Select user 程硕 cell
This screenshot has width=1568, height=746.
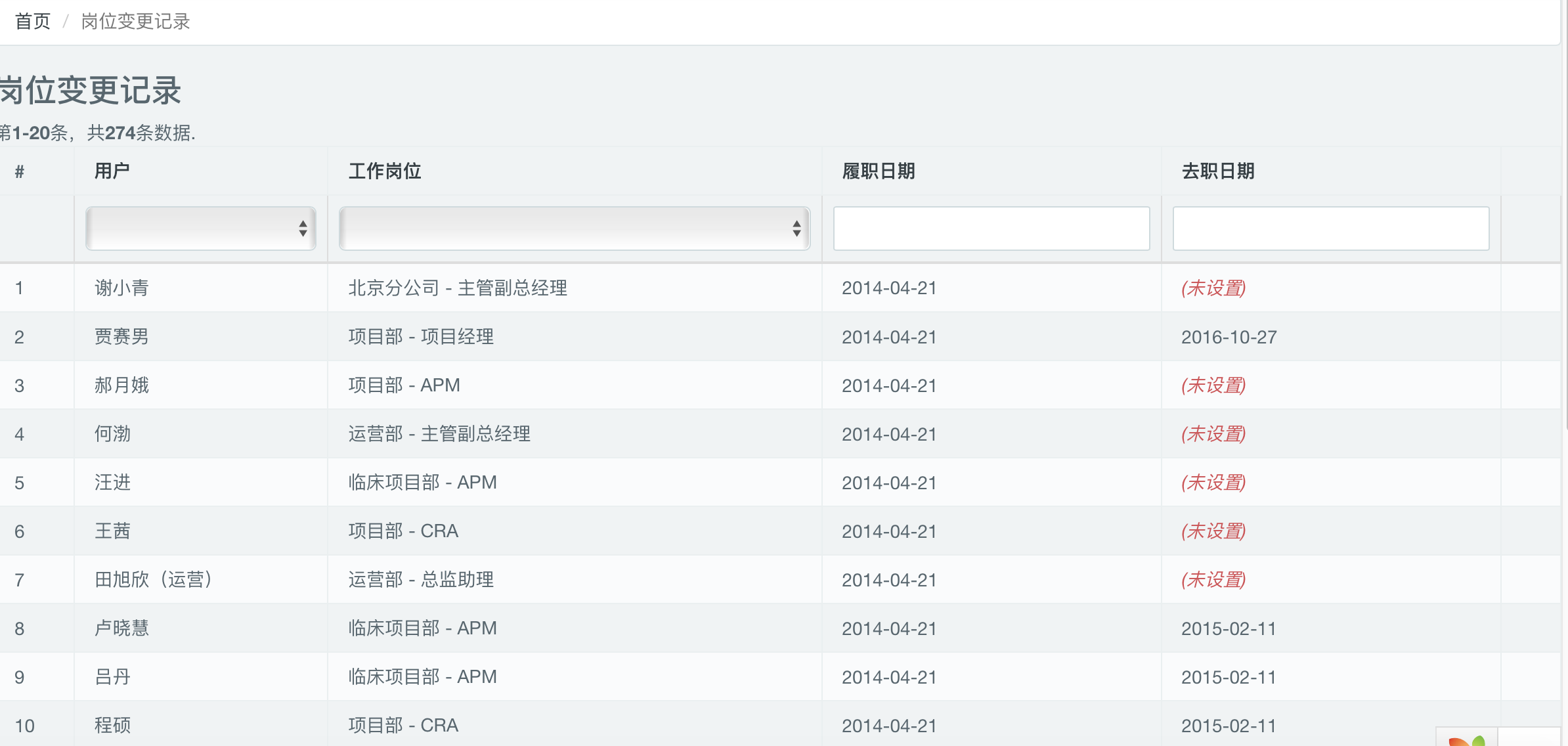point(112,725)
